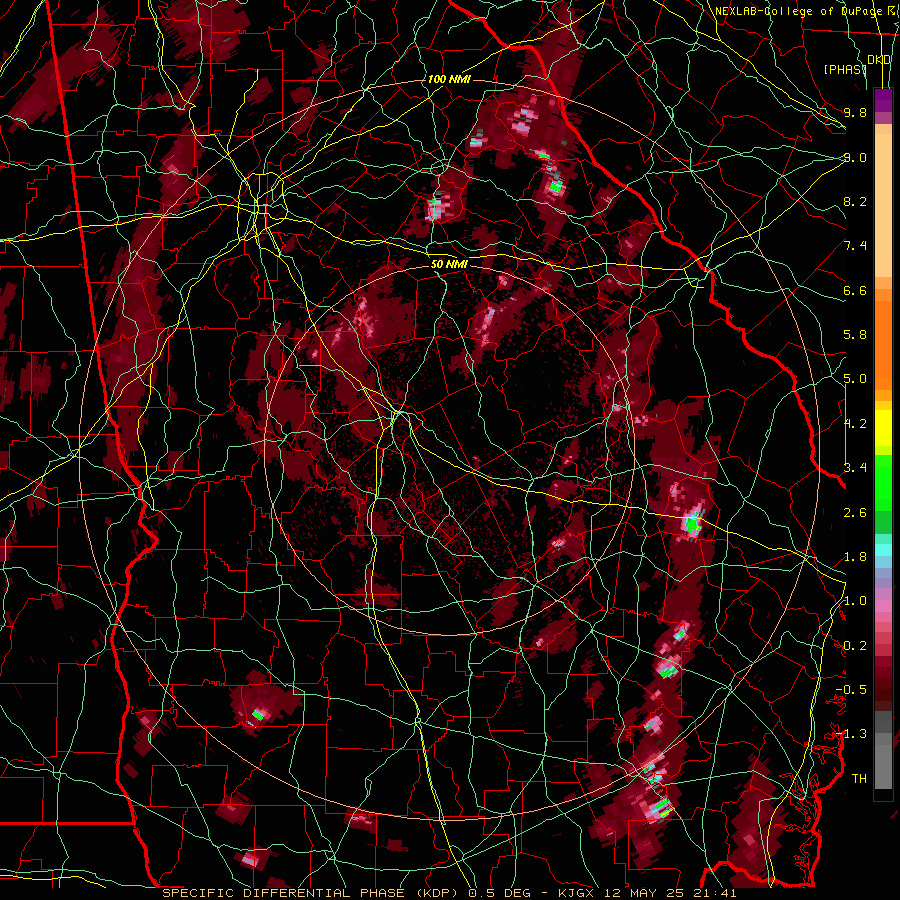The height and width of the screenshot is (900, 900).
Task: Select the "[PHAS]" label above the color scale
Action: 845,69
